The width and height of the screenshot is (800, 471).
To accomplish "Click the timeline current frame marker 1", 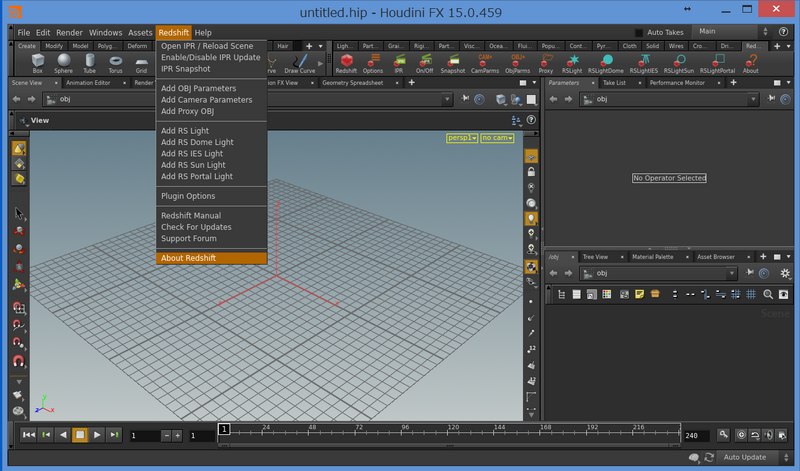I will click(x=224, y=429).
